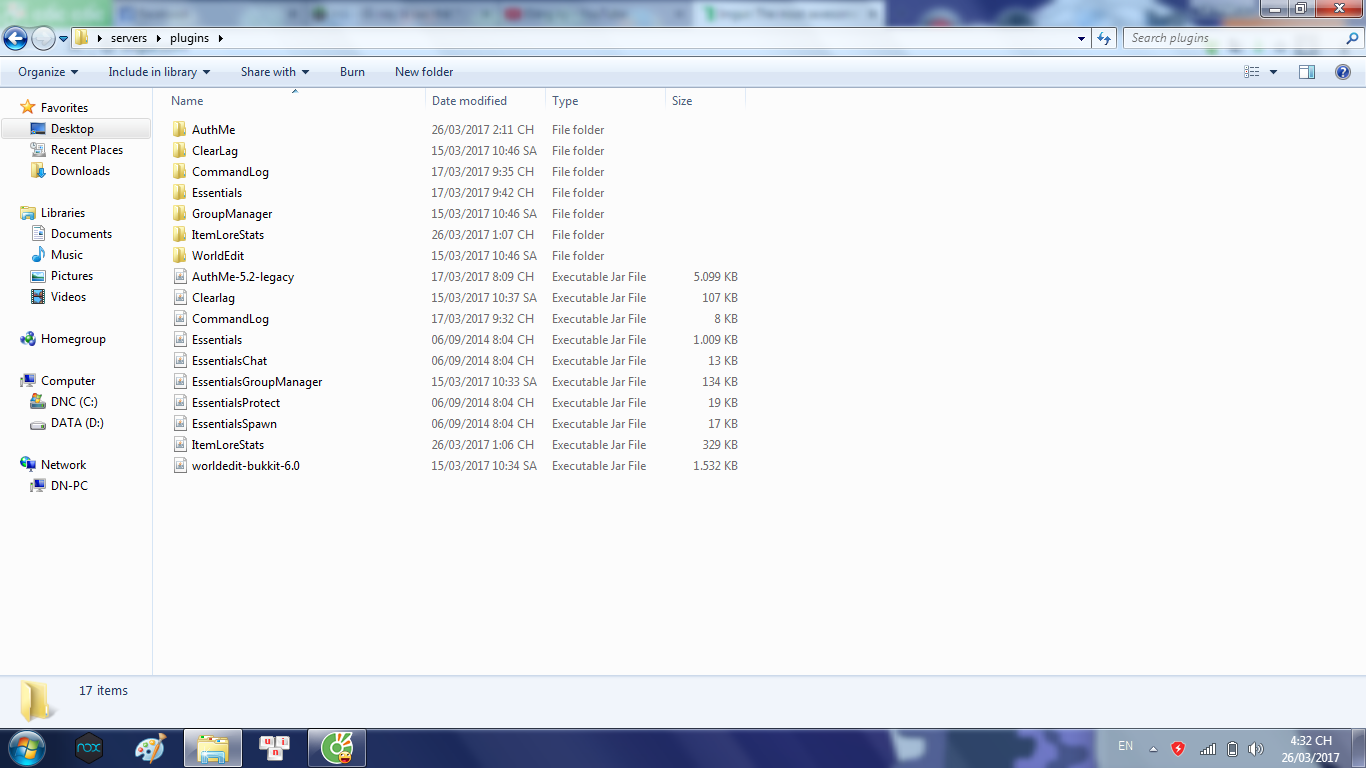Open the Include in library menu
Image resolution: width=1366 pixels, height=768 pixels.
(159, 72)
